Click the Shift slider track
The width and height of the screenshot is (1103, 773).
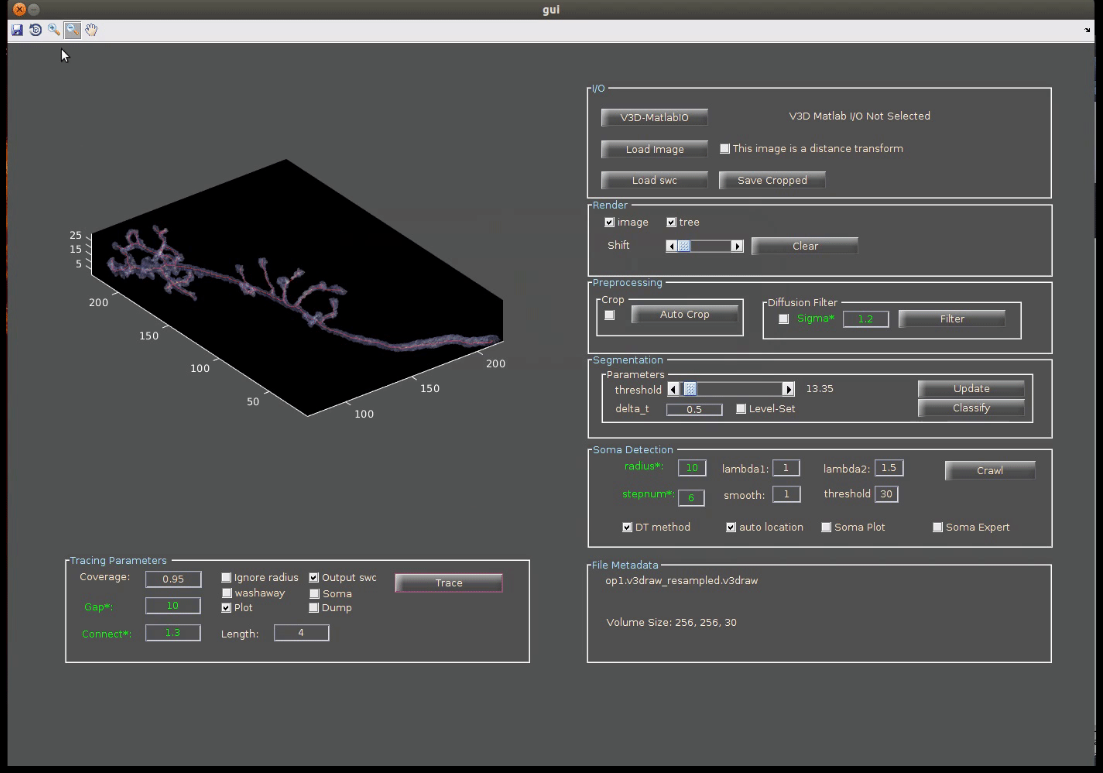point(710,246)
